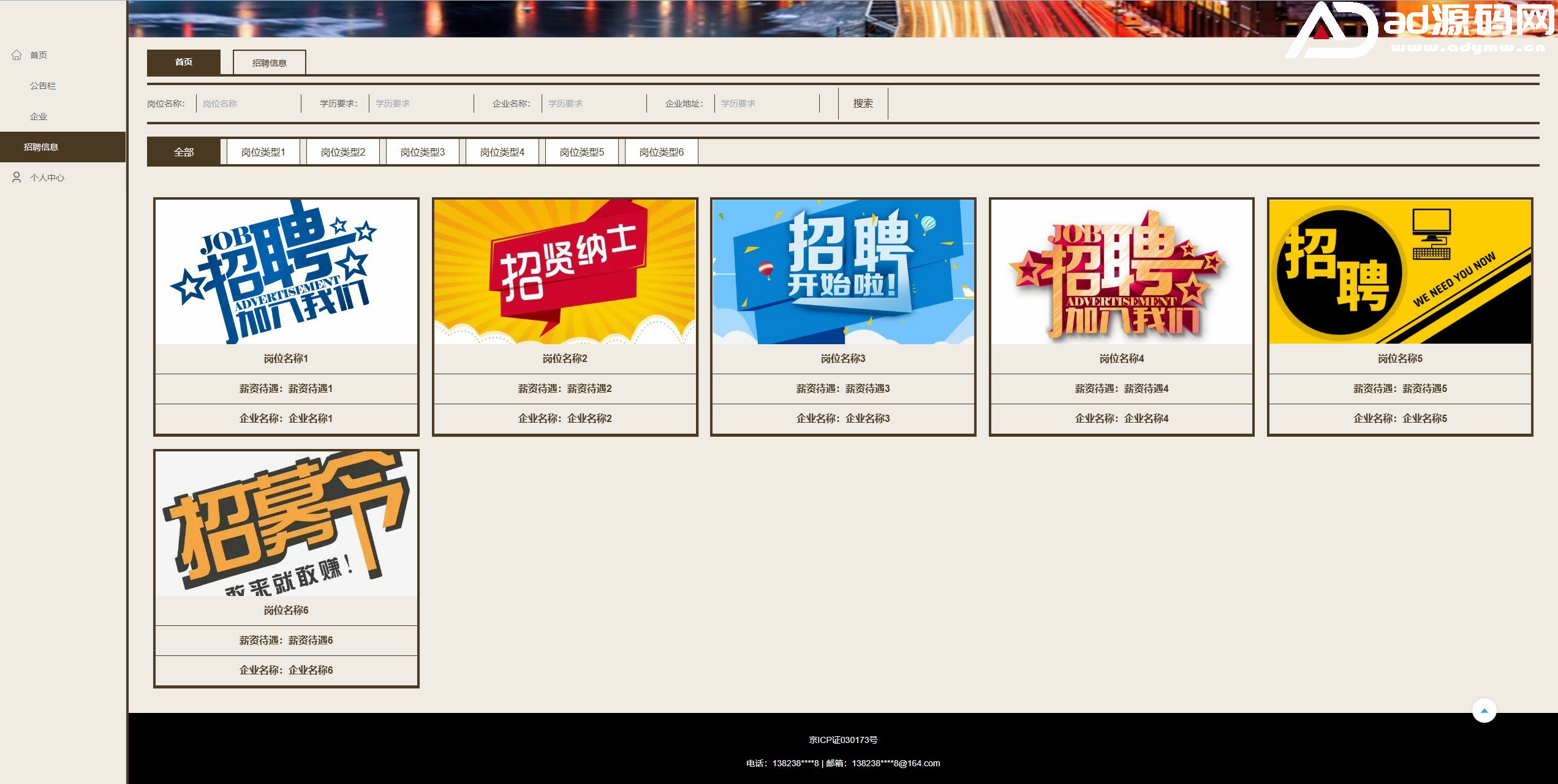Screen dimensions: 1558x784
Task: Filter by 岗位类型3
Action: tap(422, 152)
